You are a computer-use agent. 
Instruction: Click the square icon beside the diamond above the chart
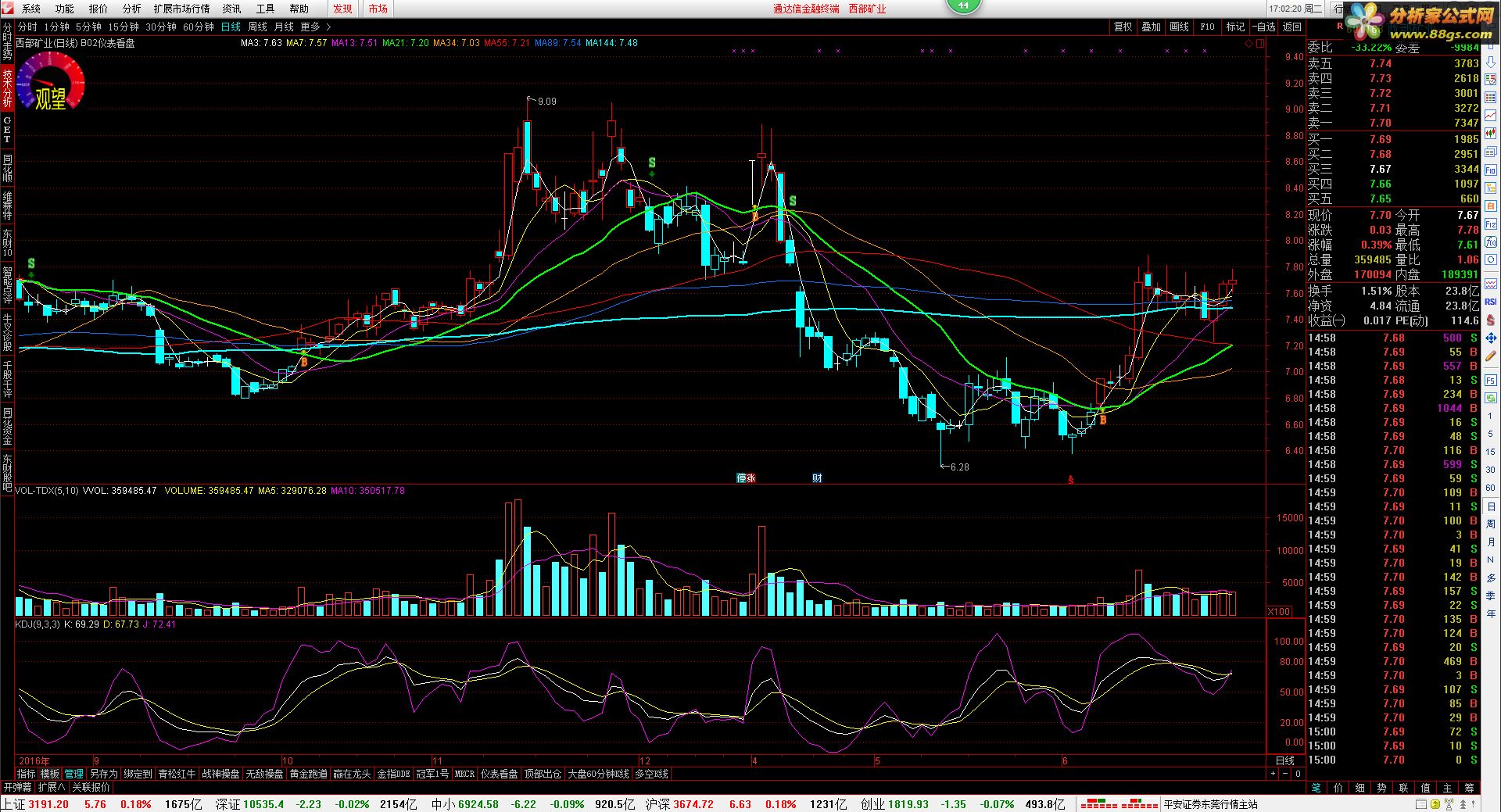point(1259,44)
